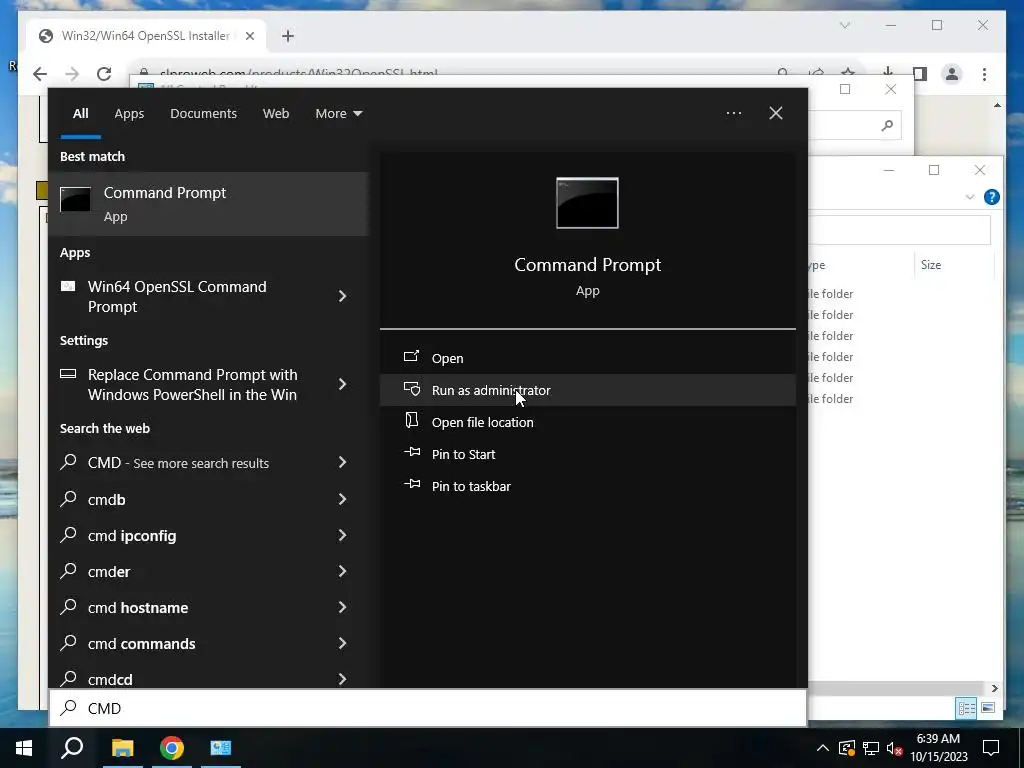Select cmd hostname web suggestion
The image size is (1024, 768).
[138, 607]
